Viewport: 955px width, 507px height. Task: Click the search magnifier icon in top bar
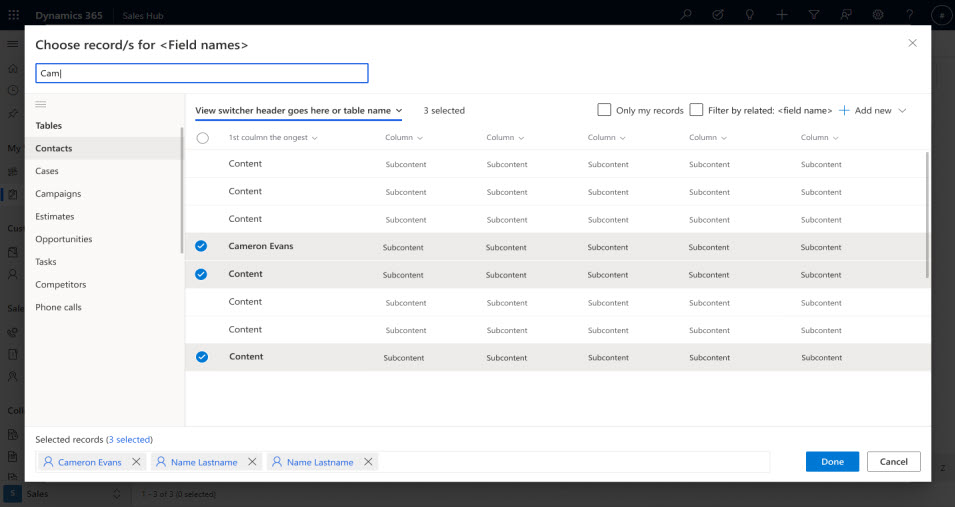[x=686, y=14]
